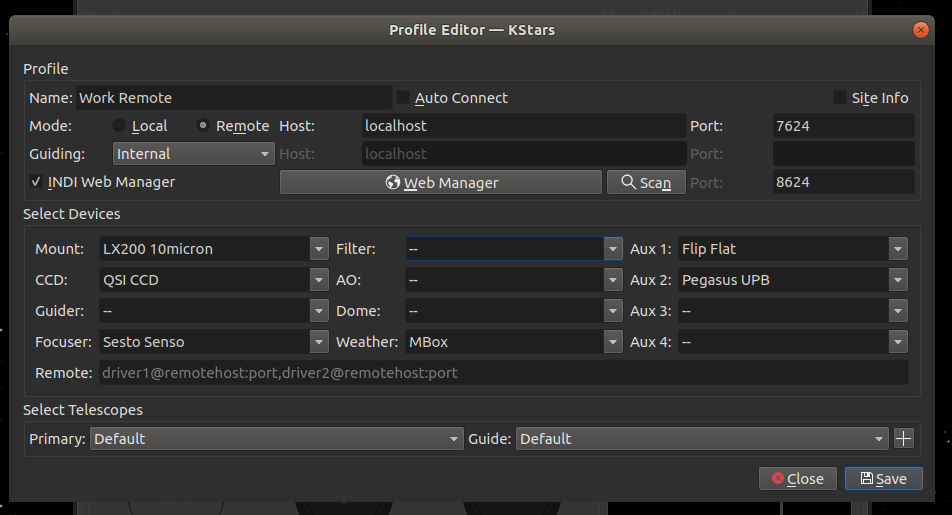
Task: Click the Remote drivers input field
Action: (x=504, y=373)
